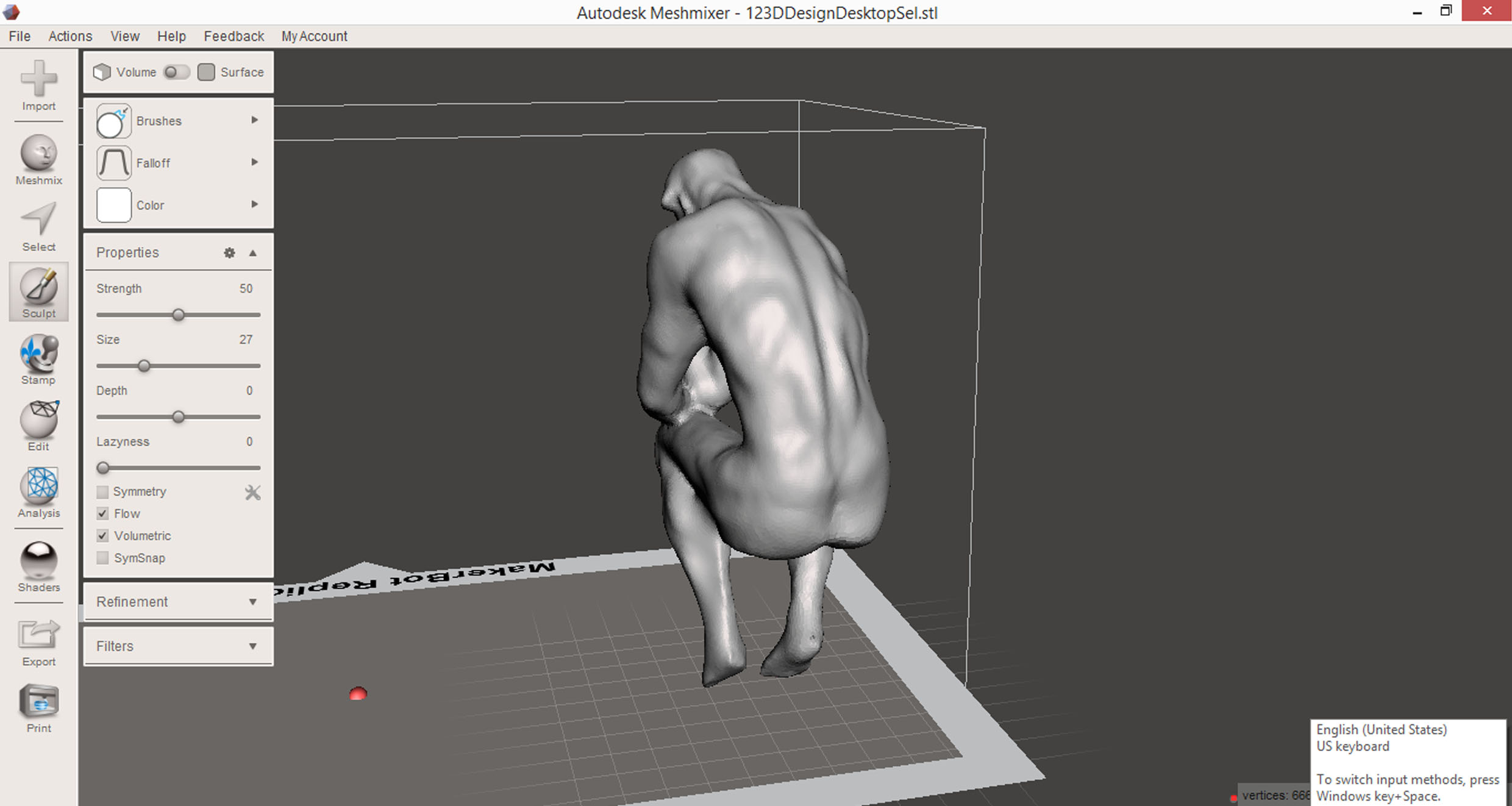Click the red brush cursor dot

358,694
